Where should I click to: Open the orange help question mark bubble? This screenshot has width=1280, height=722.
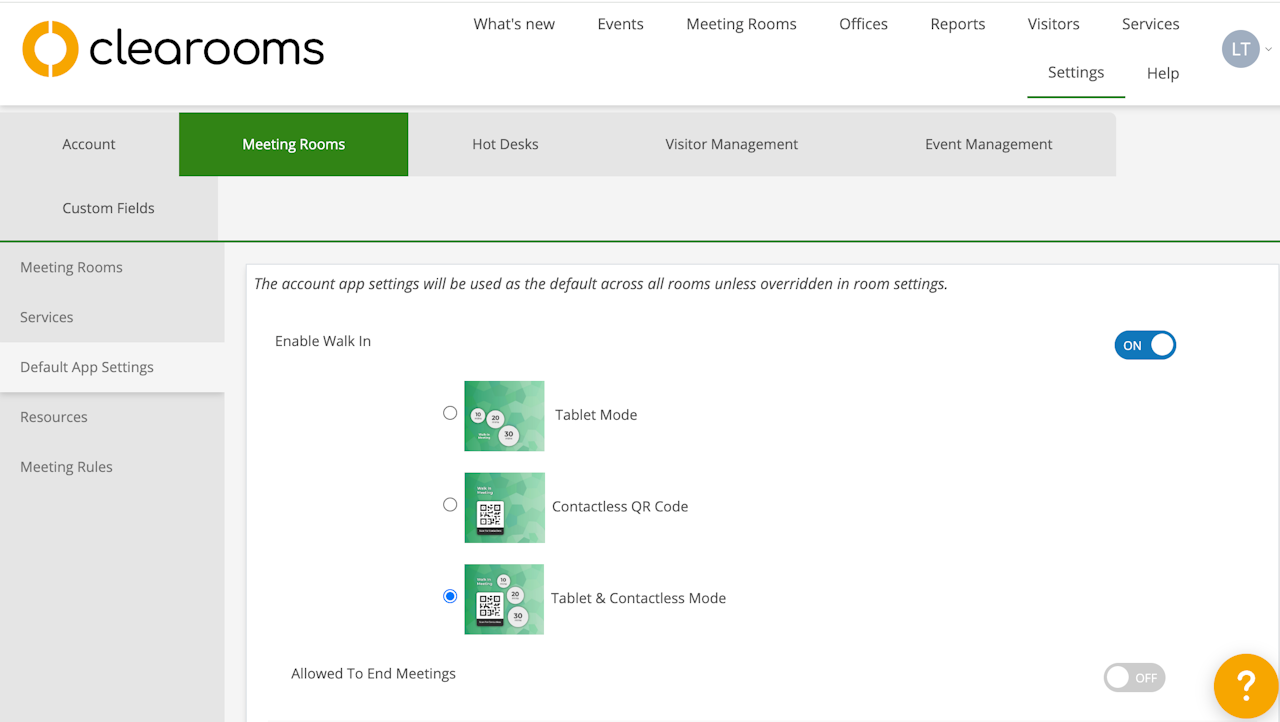[x=1245, y=686]
